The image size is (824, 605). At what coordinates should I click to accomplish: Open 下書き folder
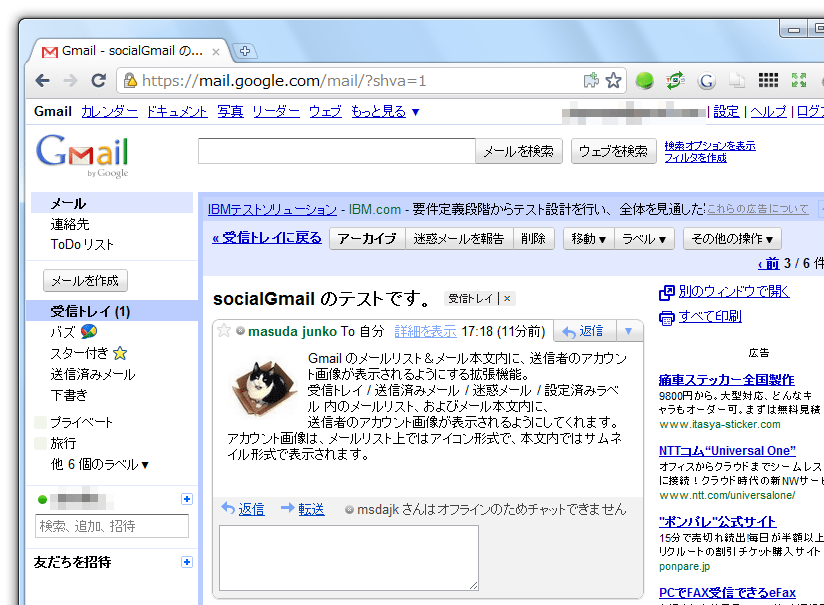(x=69, y=395)
